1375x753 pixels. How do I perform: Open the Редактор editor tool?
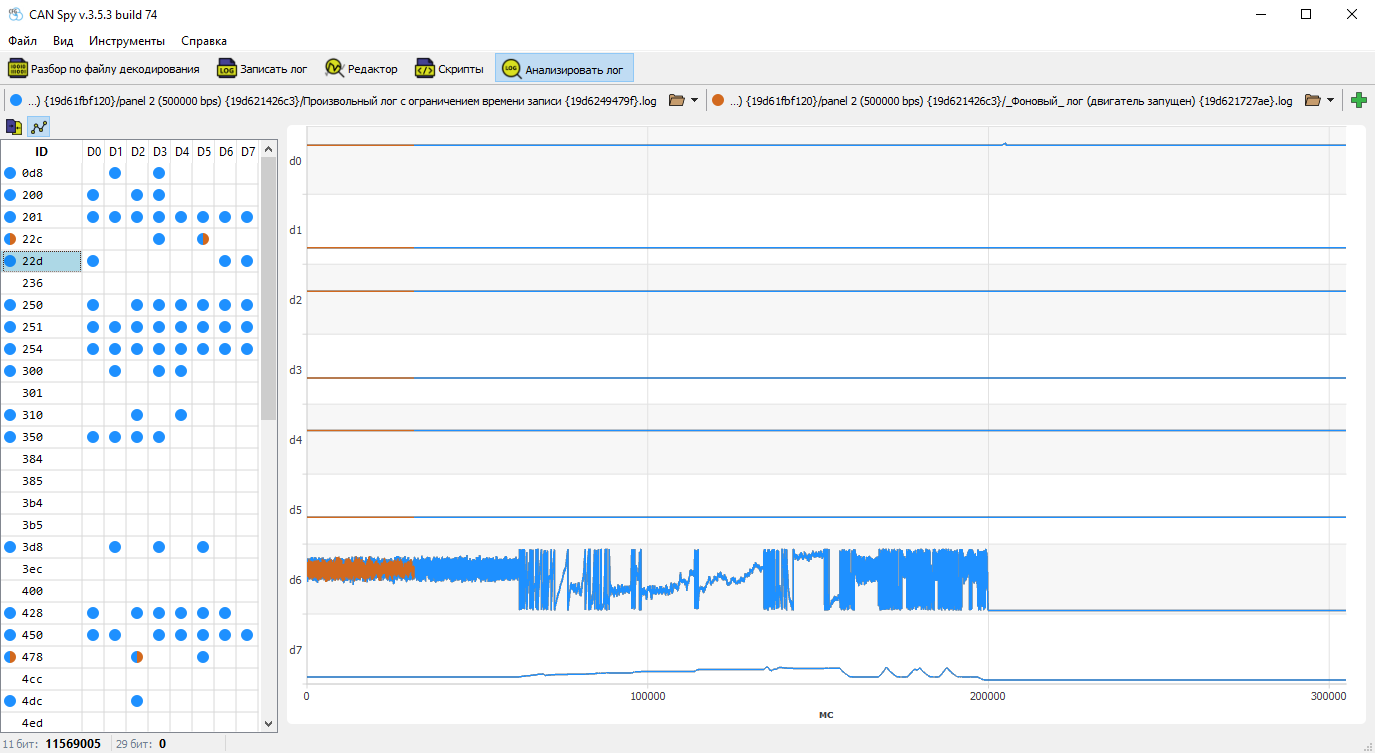[x=361, y=68]
